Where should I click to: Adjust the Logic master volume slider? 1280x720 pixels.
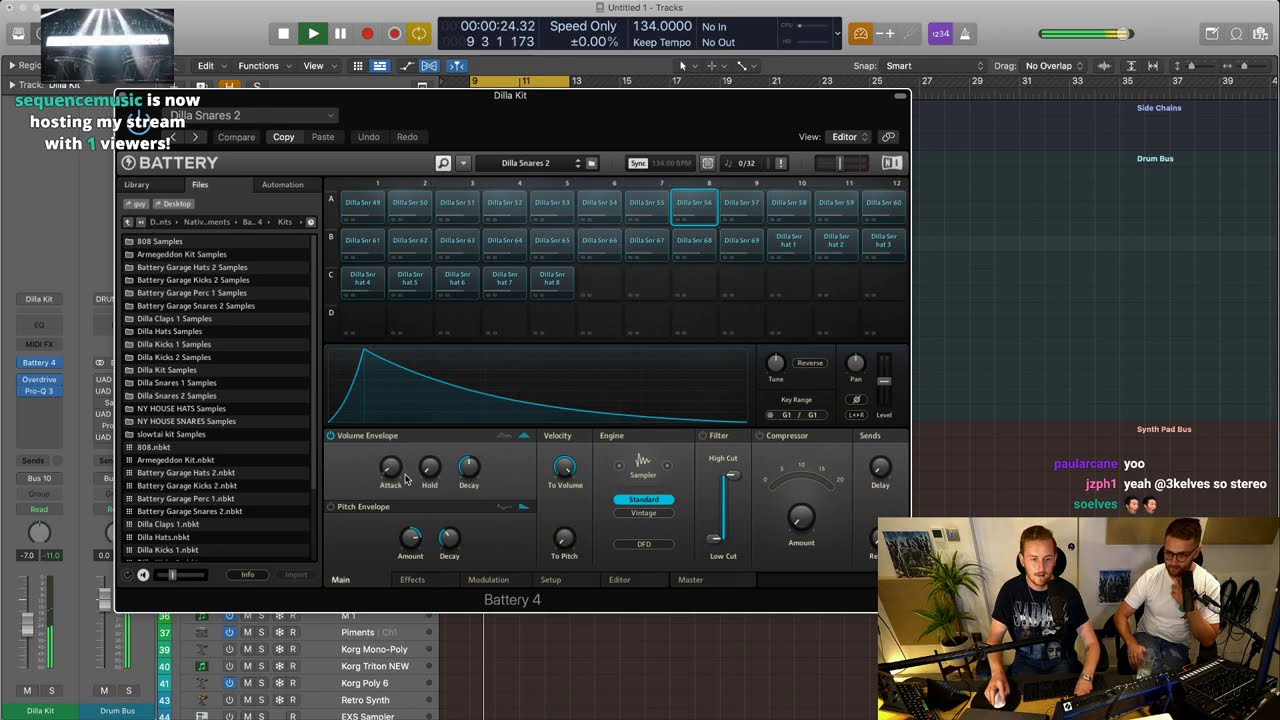click(1085, 34)
